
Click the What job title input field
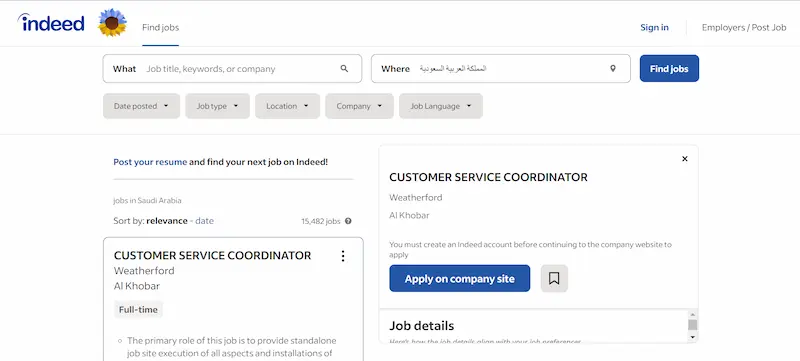(240, 68)
